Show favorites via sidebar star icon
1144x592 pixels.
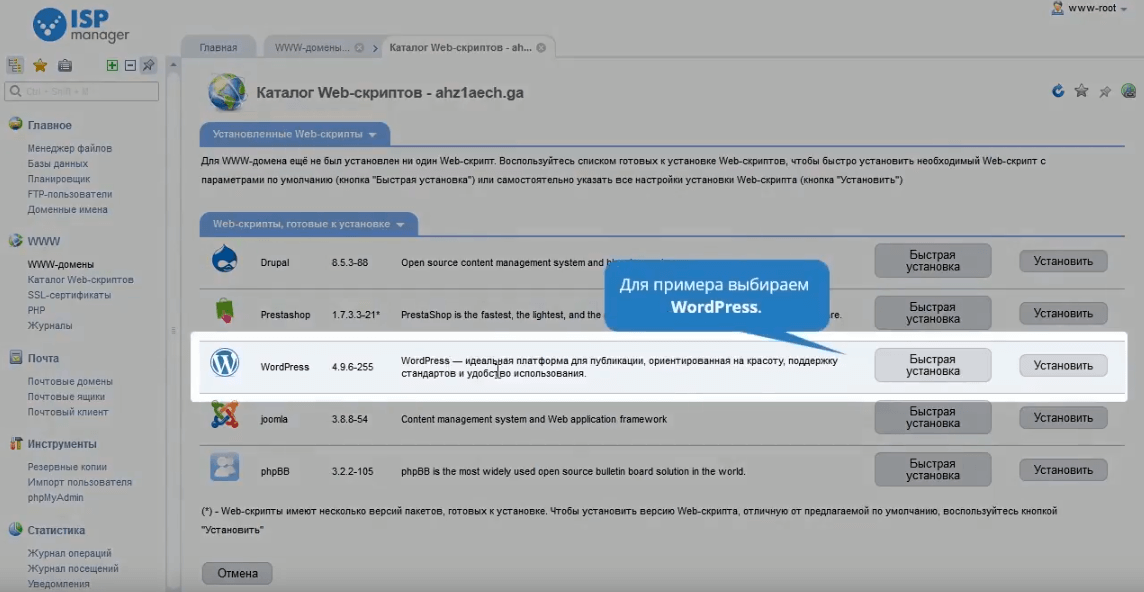pyautogui.click(x=40, y=66)
